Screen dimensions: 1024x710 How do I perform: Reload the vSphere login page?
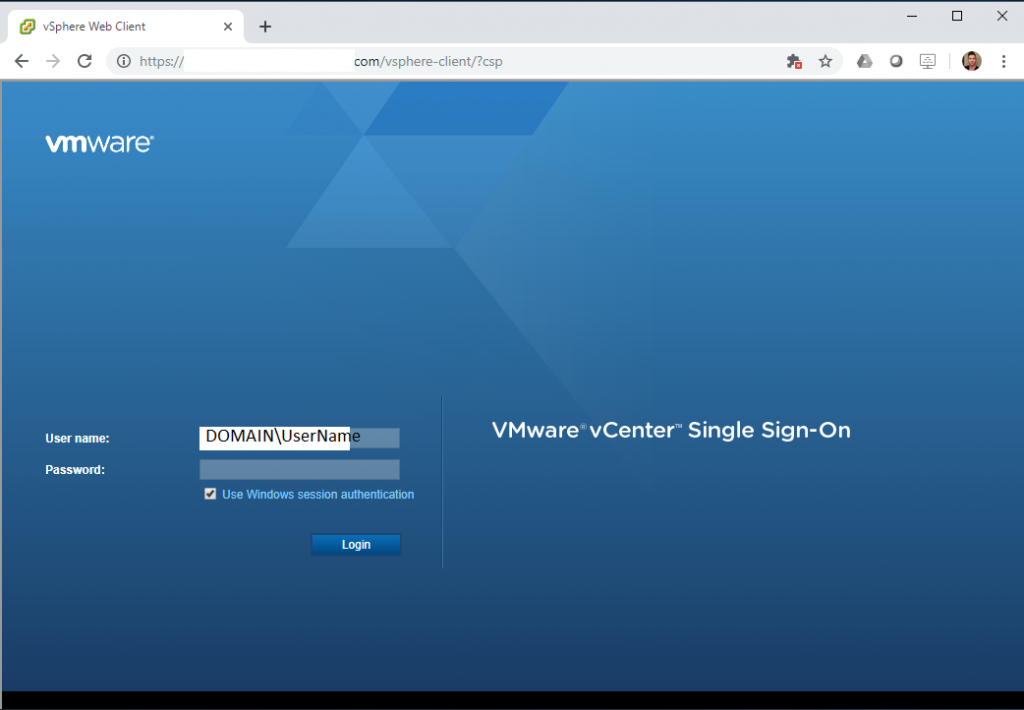pyautogui.click(x=85, y=61)
